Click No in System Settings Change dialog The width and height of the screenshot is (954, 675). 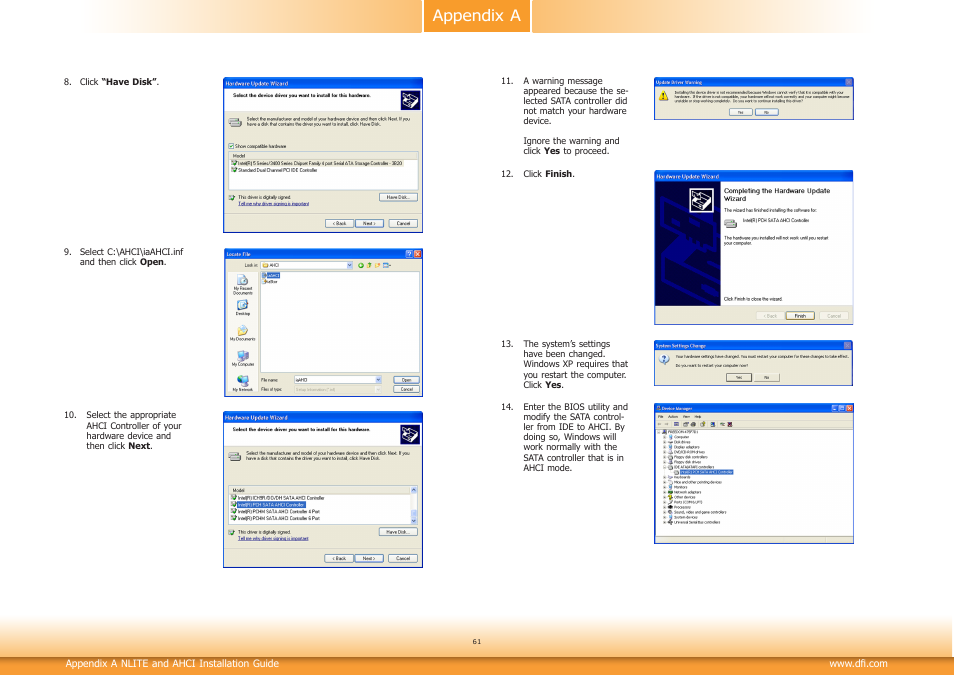pyautogui.click(x=767, y=377)
